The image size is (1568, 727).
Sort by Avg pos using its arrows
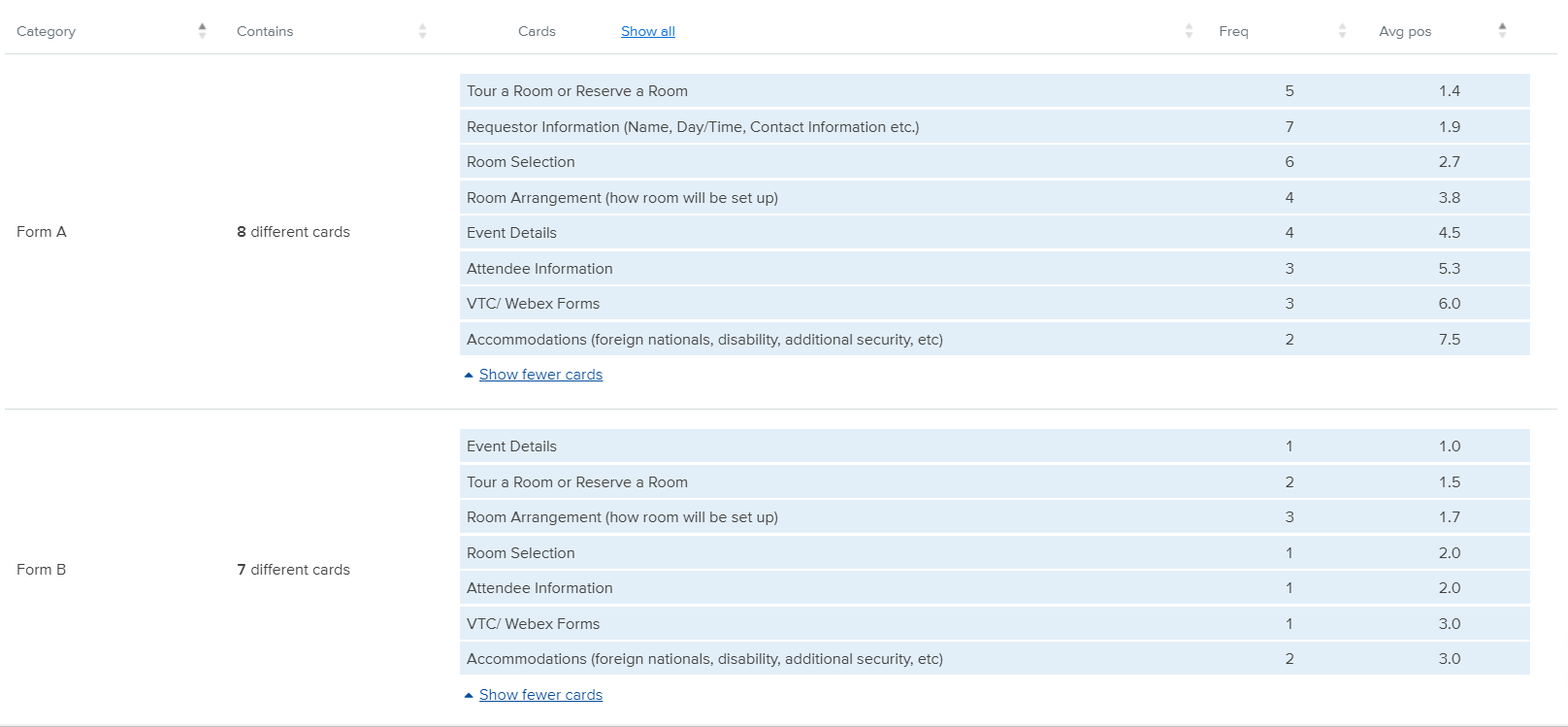(x=1502, y=31)
